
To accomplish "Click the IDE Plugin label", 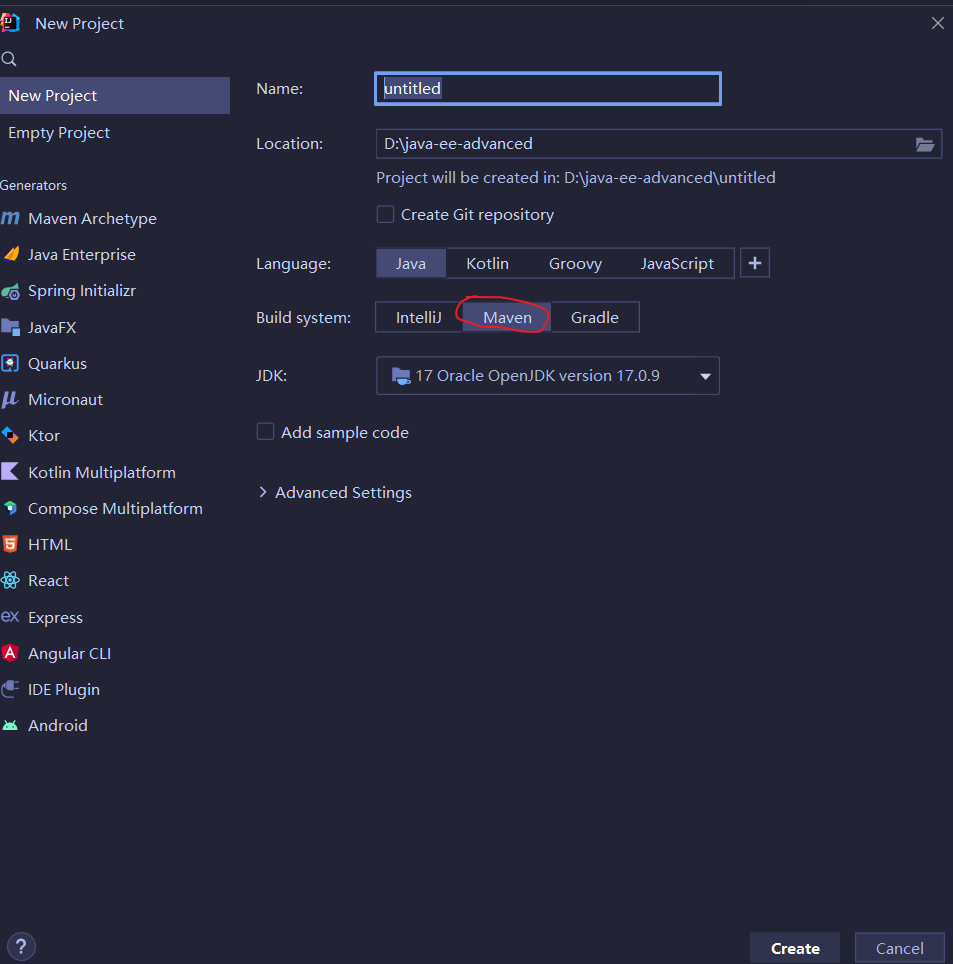I will click(x=64, y=690).
